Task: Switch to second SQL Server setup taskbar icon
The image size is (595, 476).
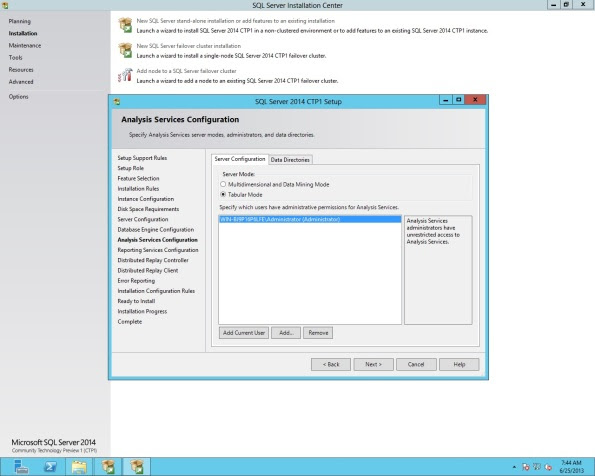Action: (x=137, y=467)
